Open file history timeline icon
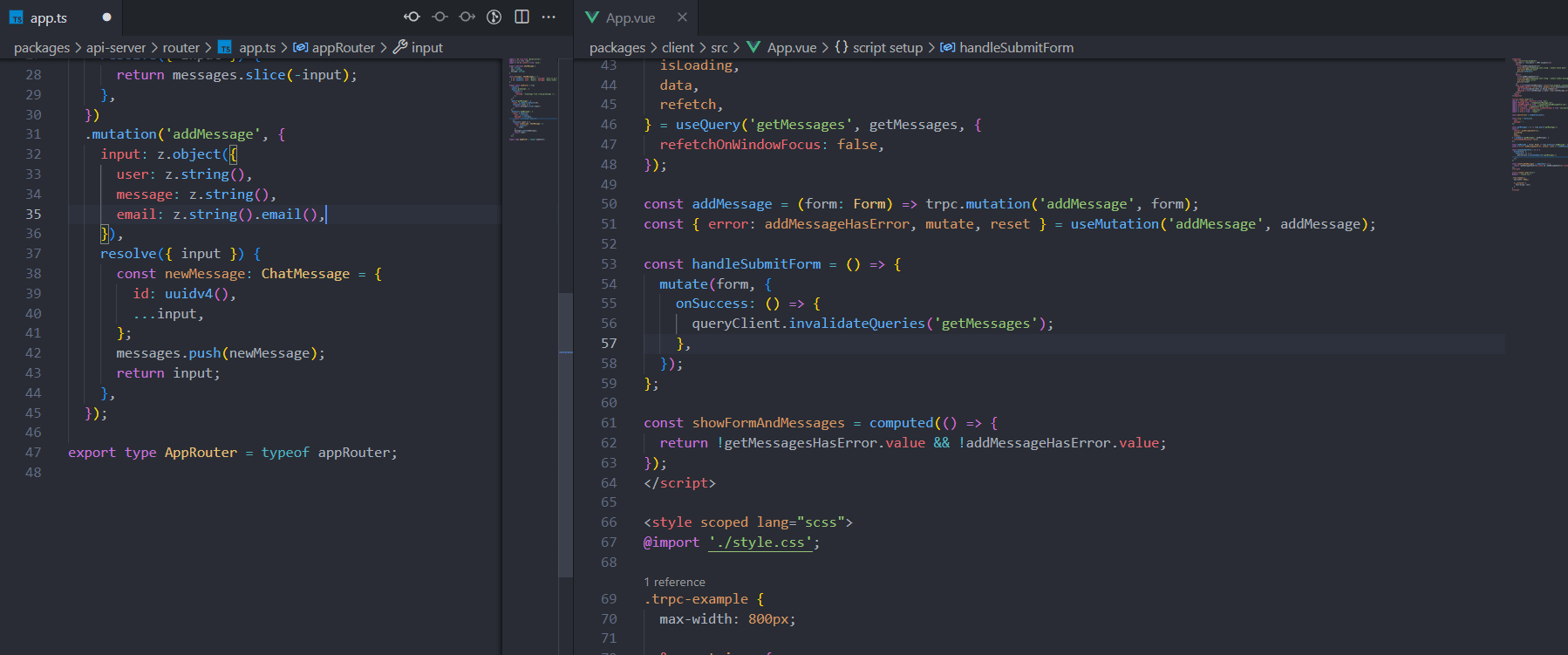The width and height of the screenshot is (1568, 655). pos(494,17)
